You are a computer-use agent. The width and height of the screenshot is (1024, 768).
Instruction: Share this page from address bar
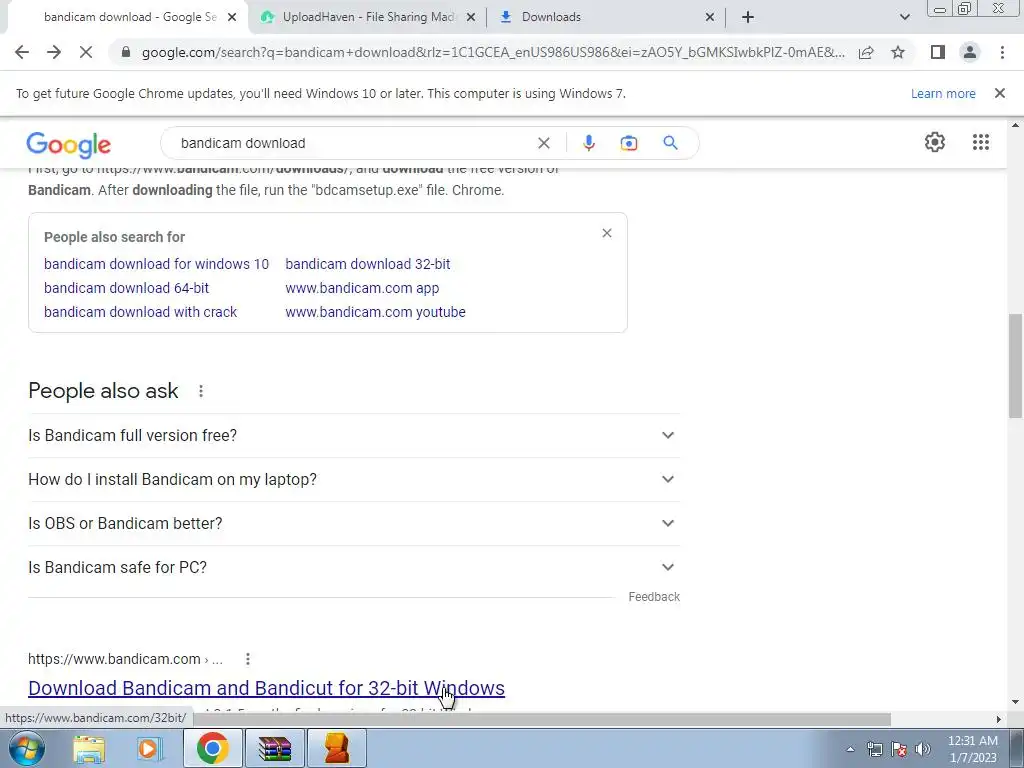[x=866, y=52]
